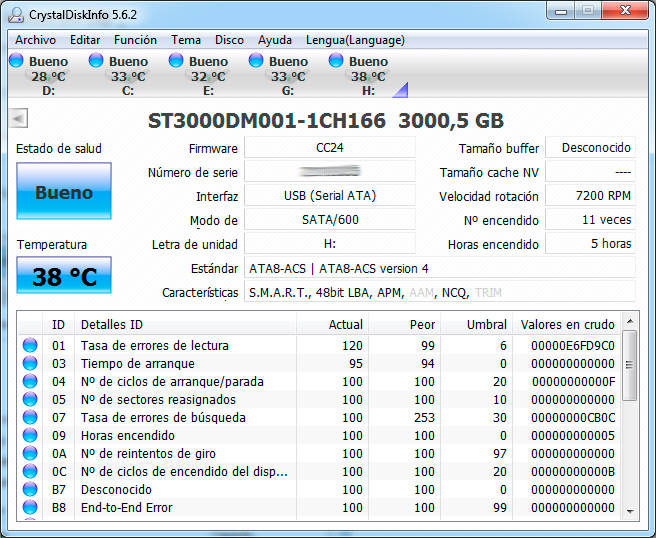Click the Tamaño buffer Desconocido field
The width and height of the screenshot is (656, 538).
click(x=590, y=148)
